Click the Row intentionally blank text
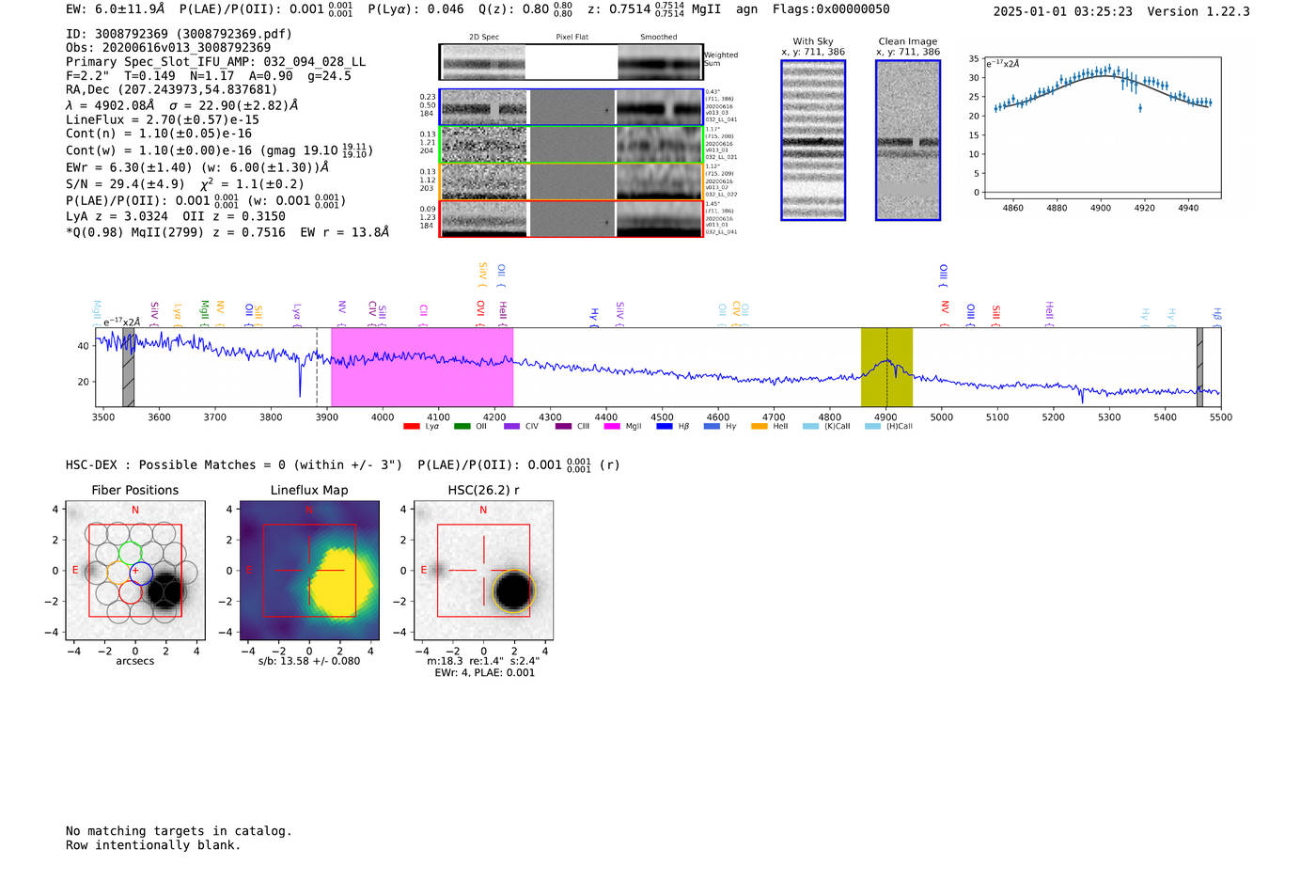 tap(153, 845)
